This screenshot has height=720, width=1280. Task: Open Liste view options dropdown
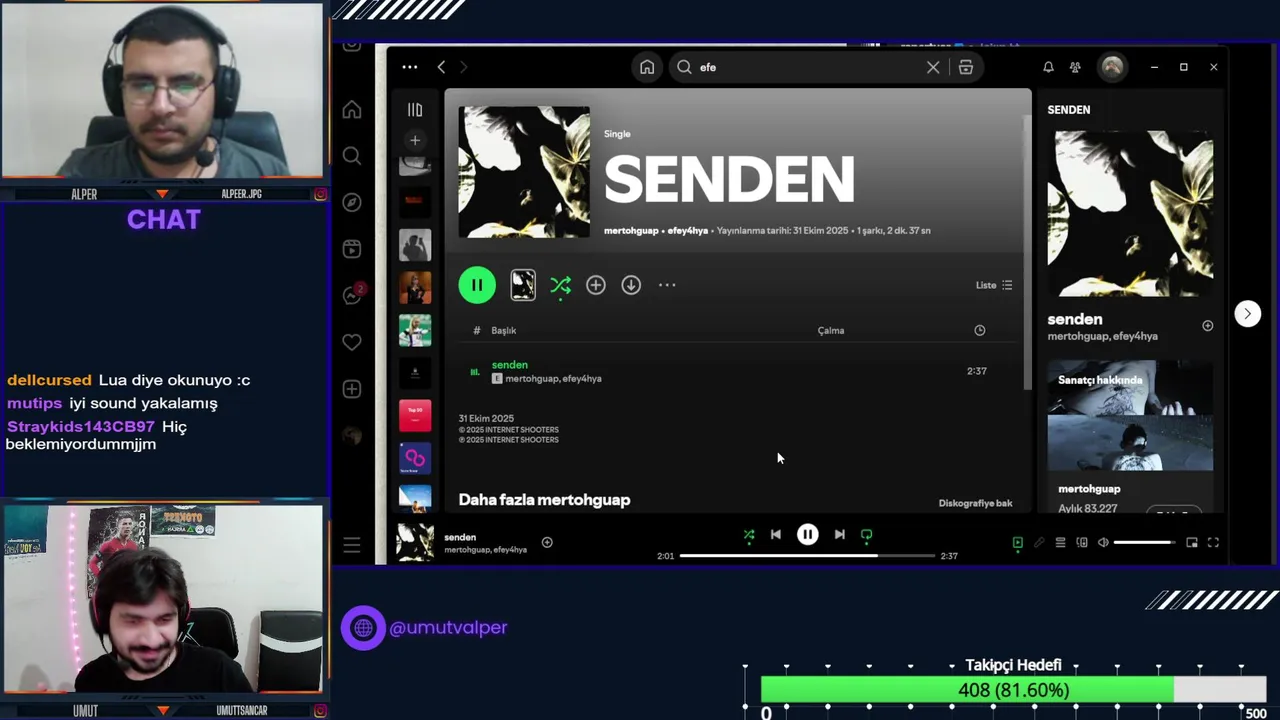(x=994, y=285)
